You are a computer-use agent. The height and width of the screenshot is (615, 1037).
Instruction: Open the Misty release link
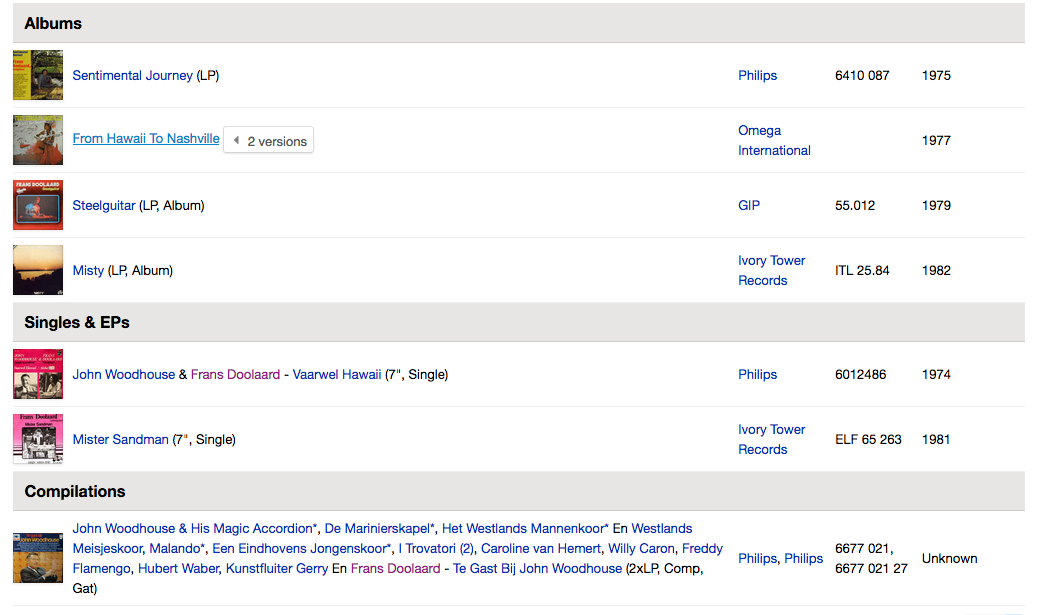click(88, 270)
